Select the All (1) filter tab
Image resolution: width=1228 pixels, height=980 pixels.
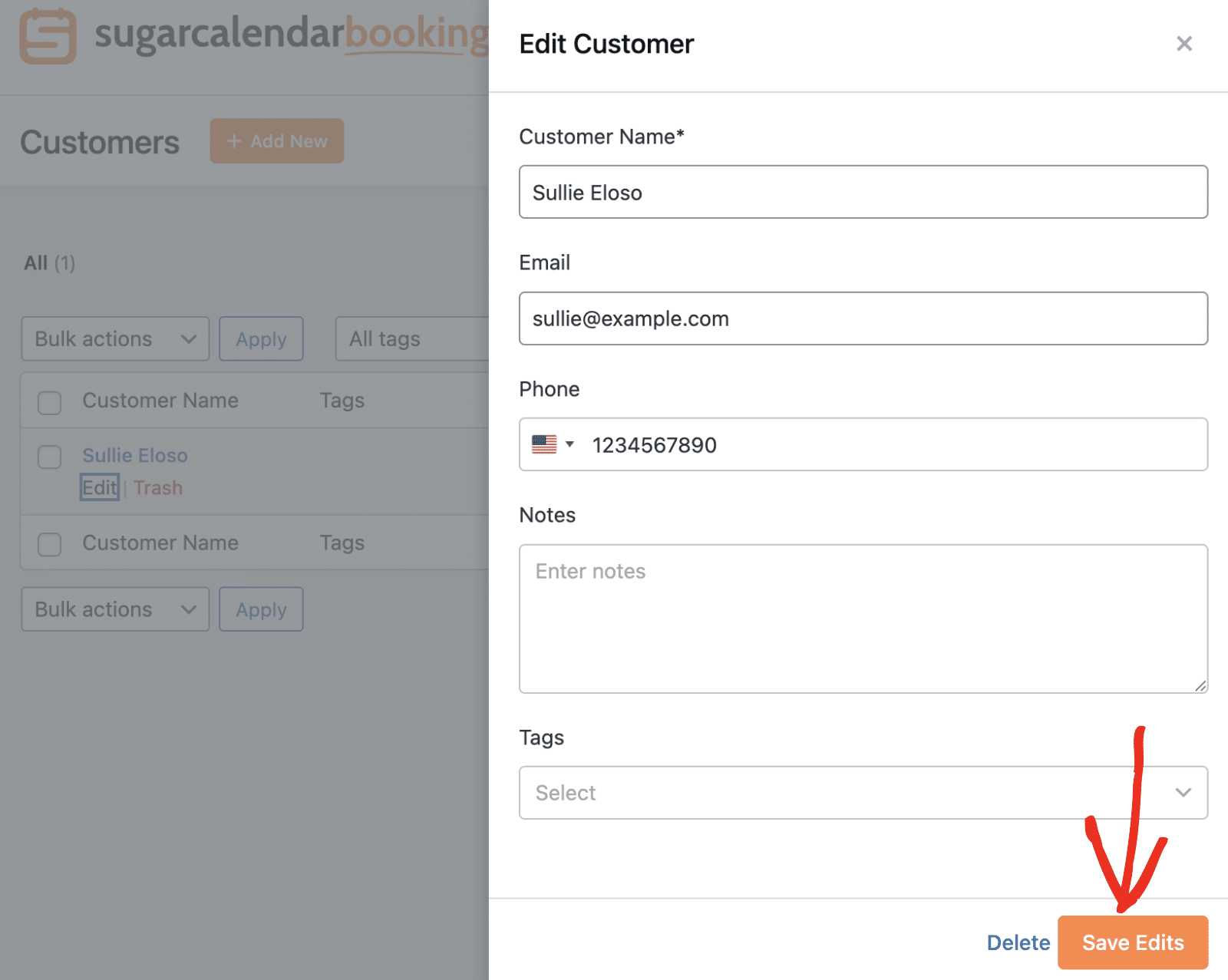pyautogui.click(x=49, y=263)
